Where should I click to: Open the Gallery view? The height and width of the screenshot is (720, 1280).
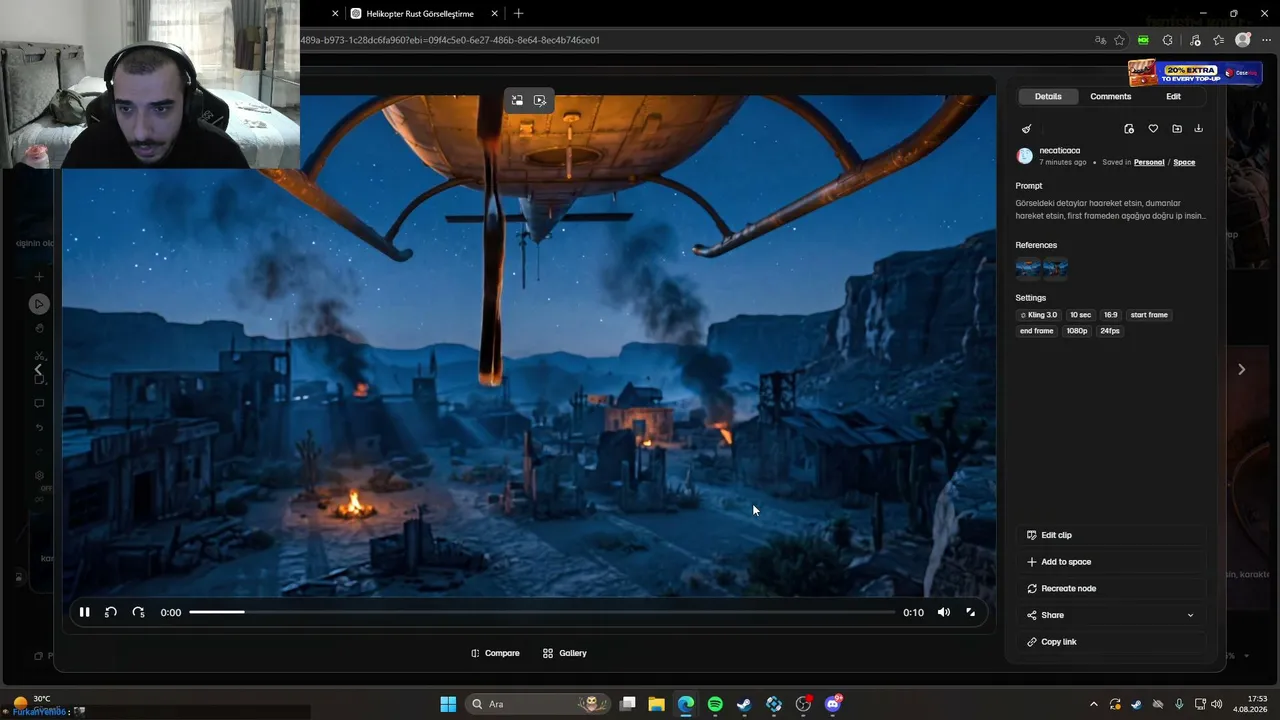click(565, 653)
